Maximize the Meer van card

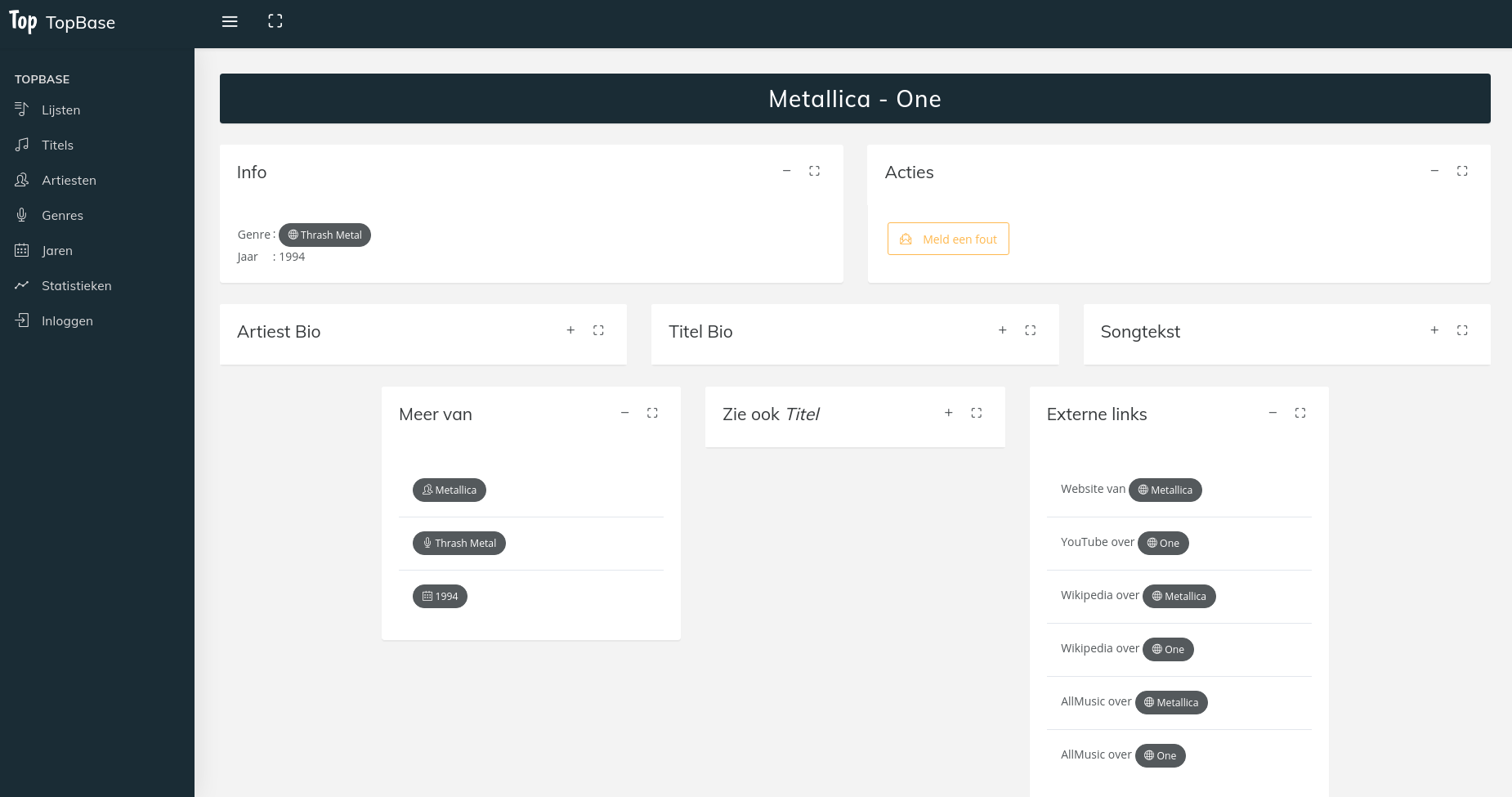click(x=652, y=413)
